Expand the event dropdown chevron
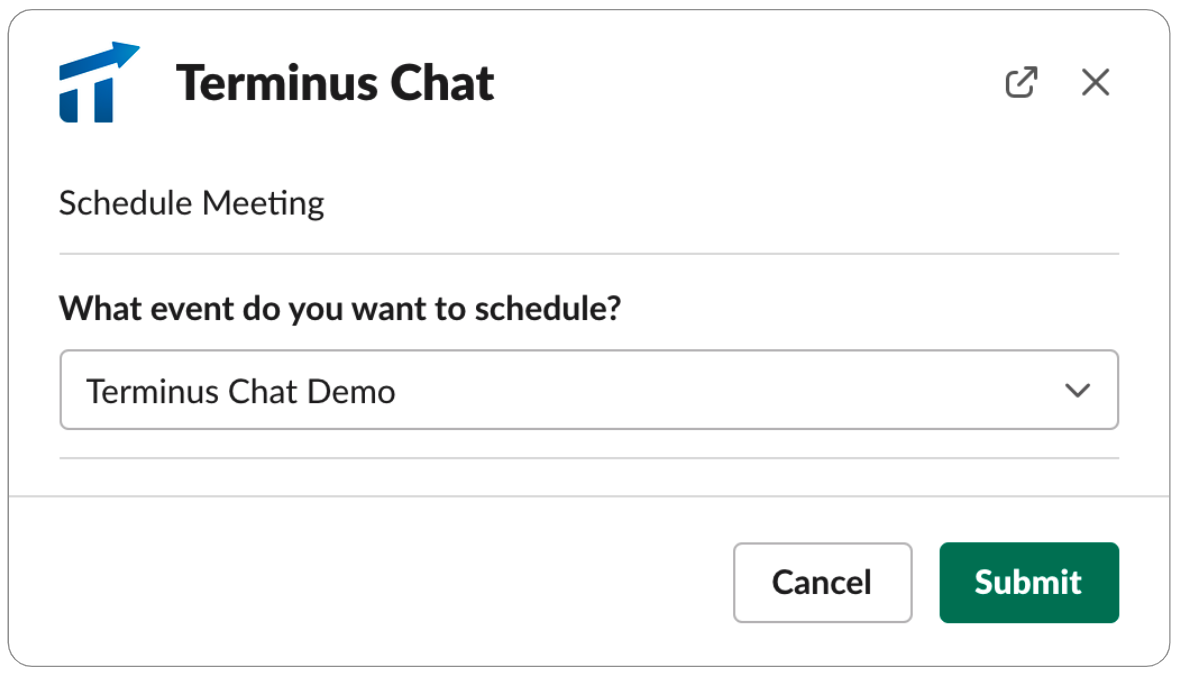Viewport: 1191px width, 684px height. (x=1077, y=390)
